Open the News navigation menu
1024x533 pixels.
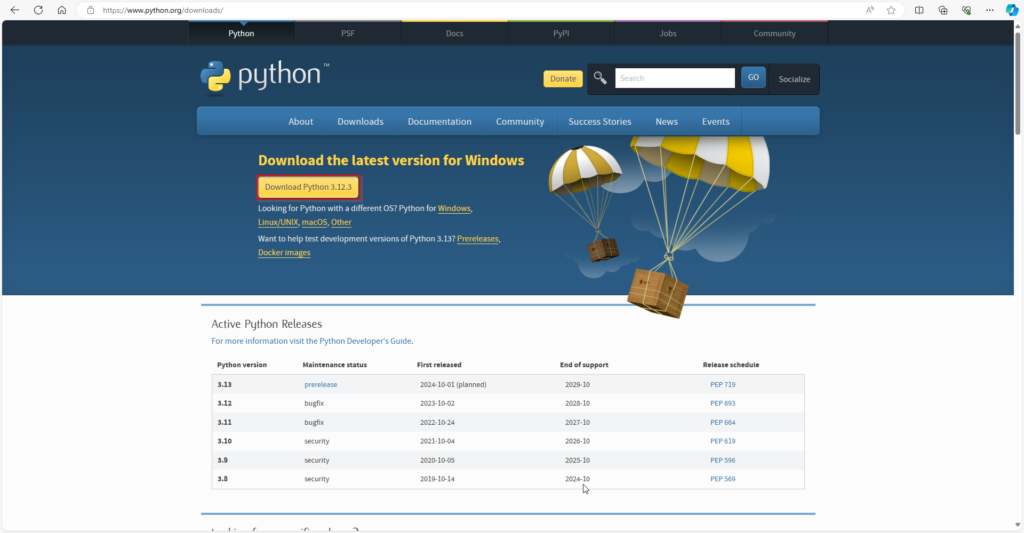[x=667, y=121]
